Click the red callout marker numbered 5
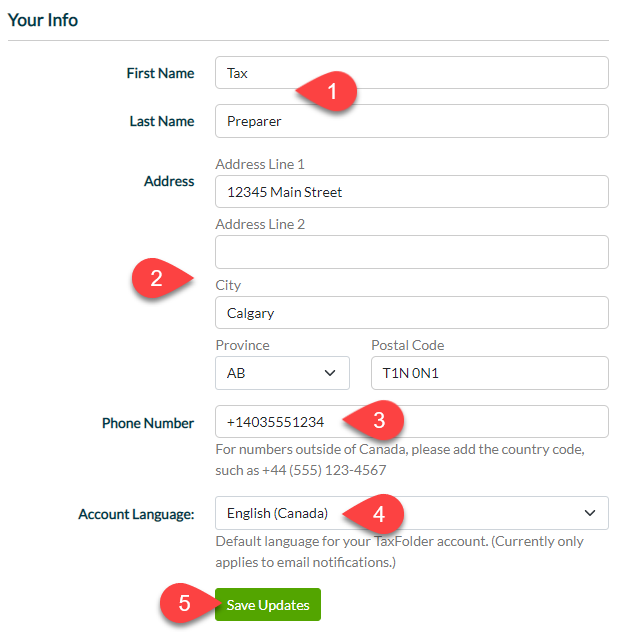 pos(190,603)
